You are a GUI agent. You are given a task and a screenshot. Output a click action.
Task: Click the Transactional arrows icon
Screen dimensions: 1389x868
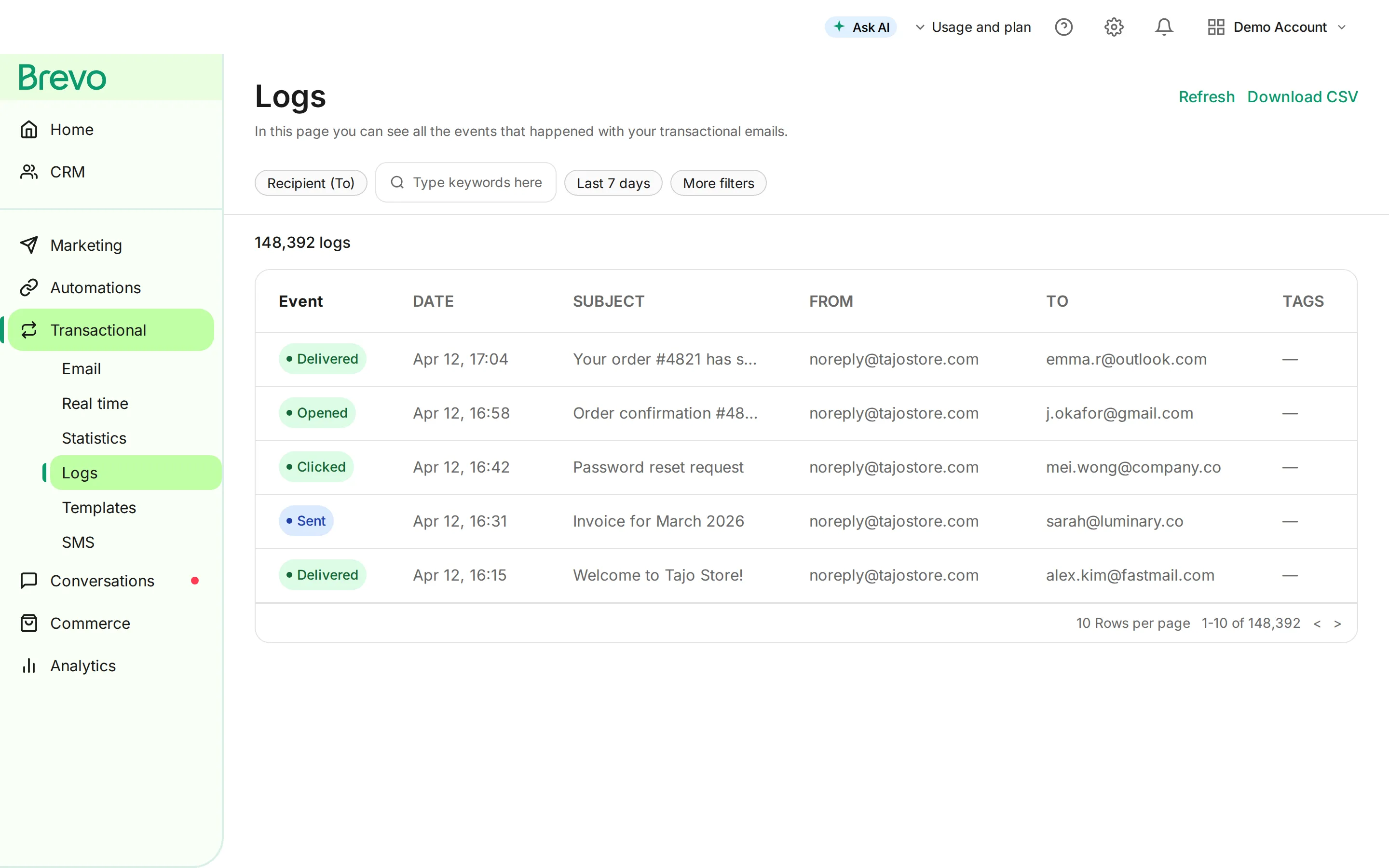[29, 330]
